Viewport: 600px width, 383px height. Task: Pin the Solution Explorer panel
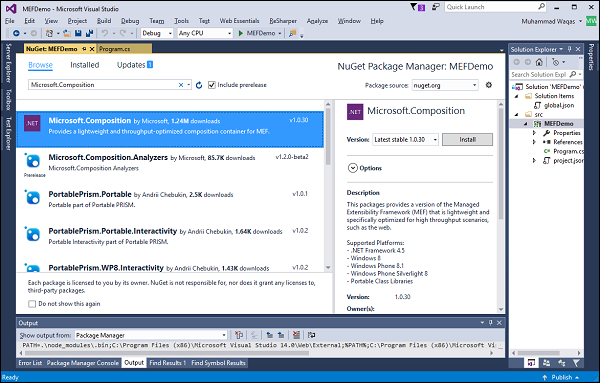click(569, 49)
